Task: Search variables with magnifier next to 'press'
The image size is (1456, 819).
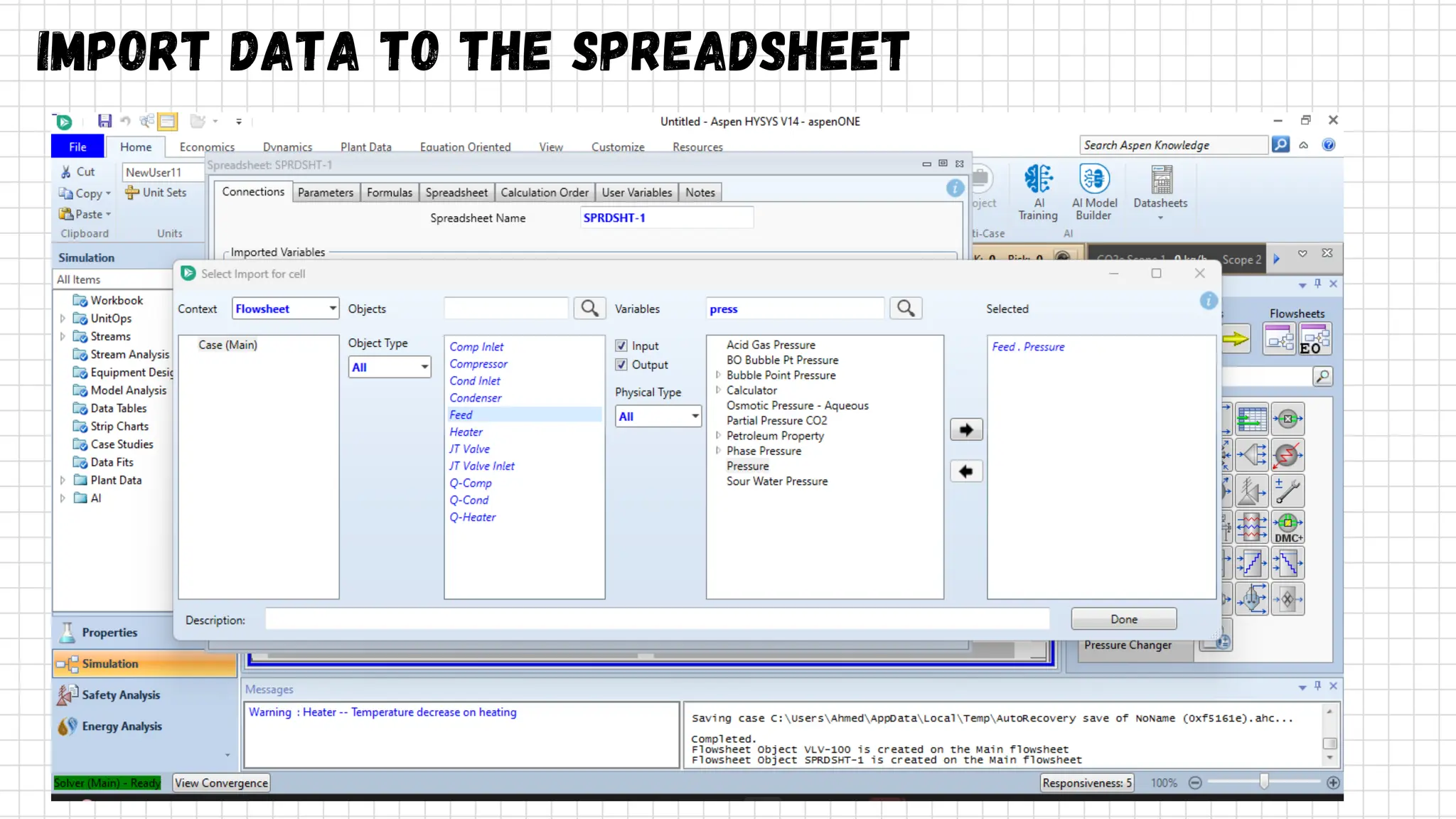Action: (906, 309)
